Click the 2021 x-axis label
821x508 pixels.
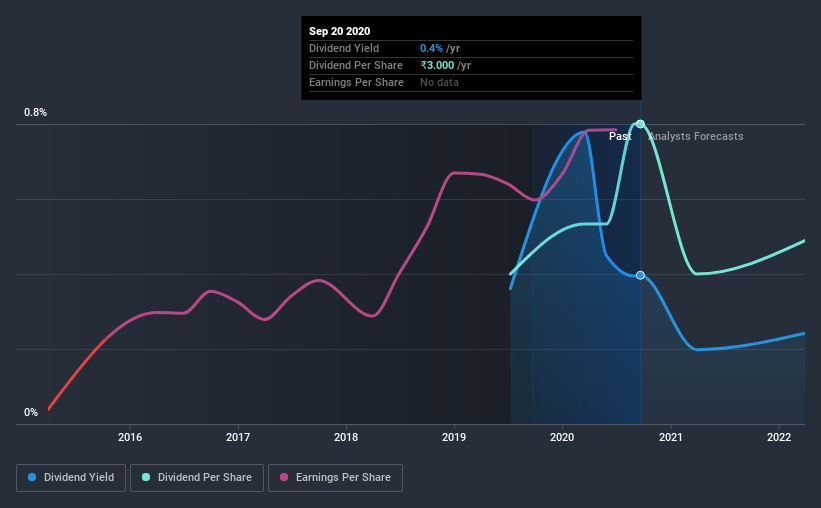[x=671, y=437]
